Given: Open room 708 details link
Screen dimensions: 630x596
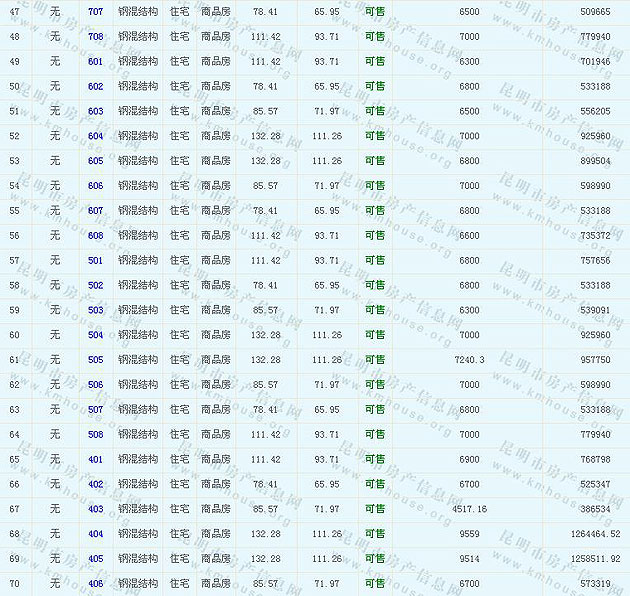Looking at the screenshot, I should pos(95,36).
